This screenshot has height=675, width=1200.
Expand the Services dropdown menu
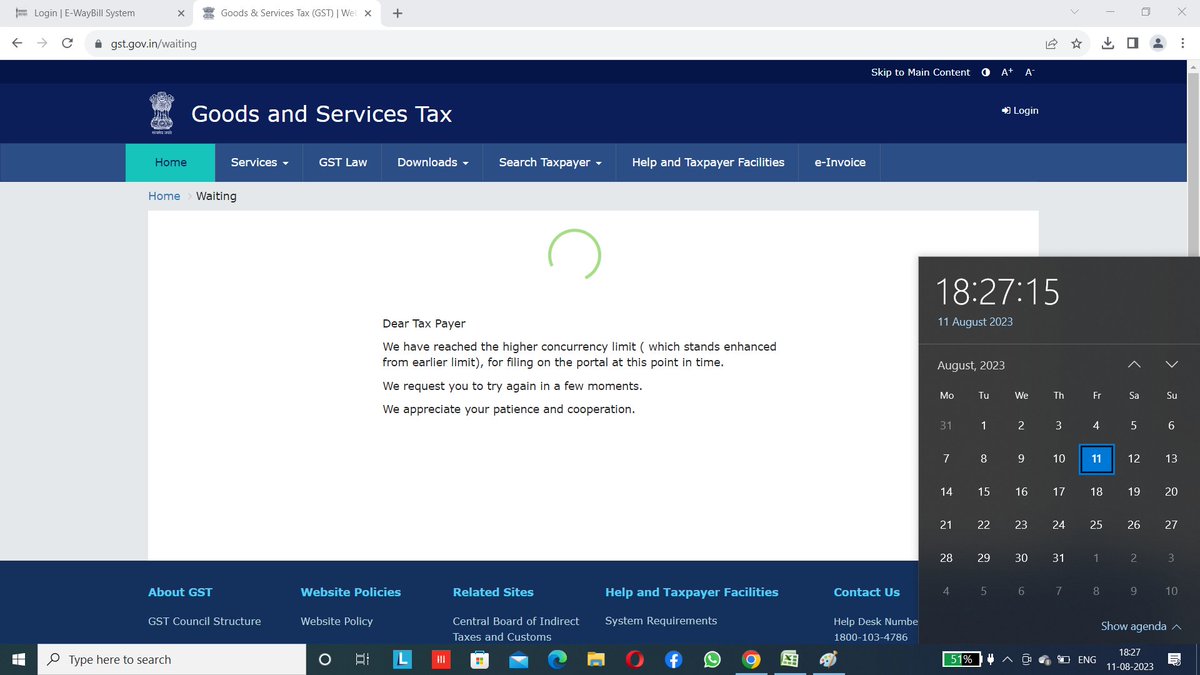pyautogui.click(x=259, y=162)
